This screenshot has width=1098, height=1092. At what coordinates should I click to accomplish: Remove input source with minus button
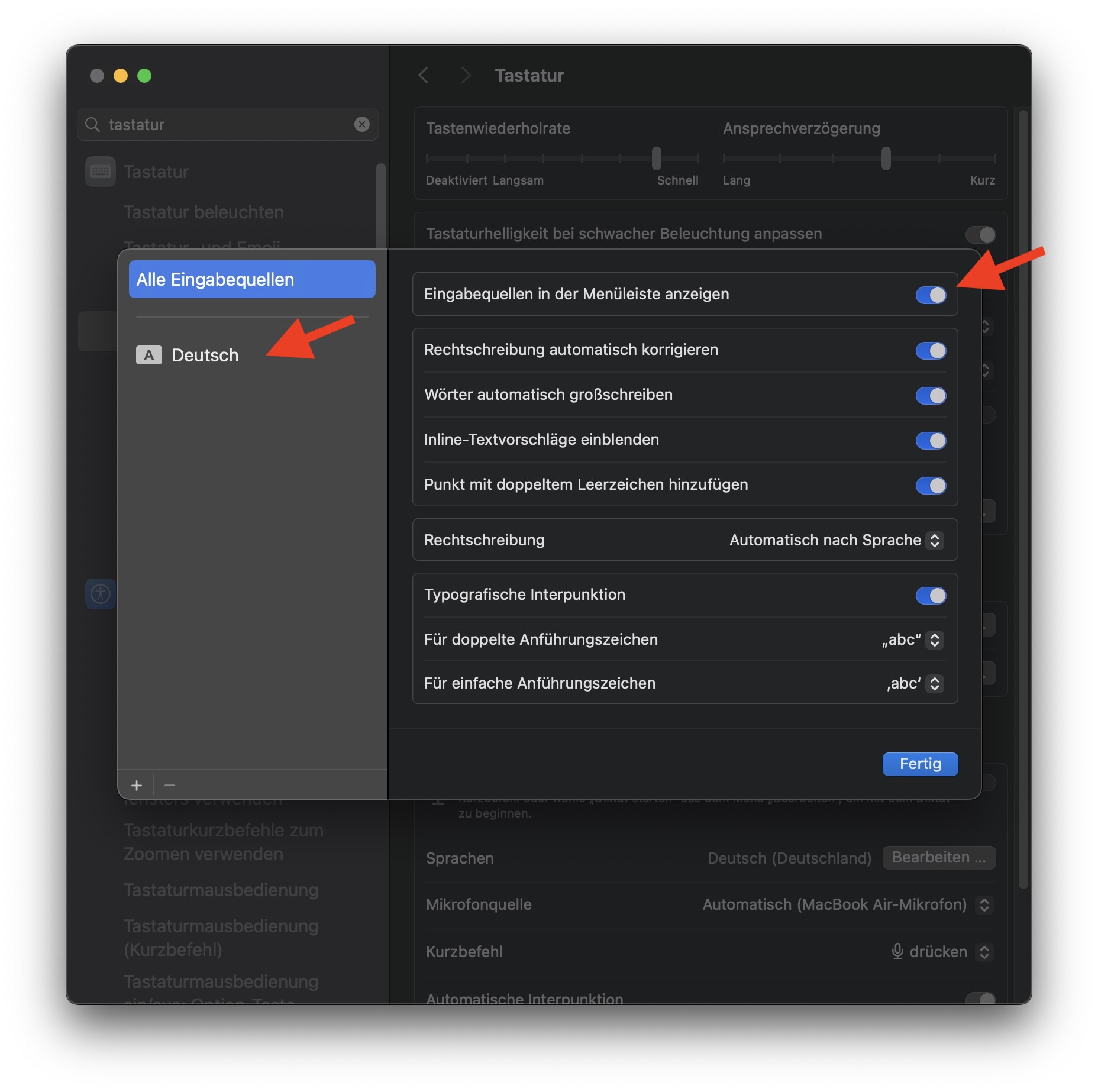coord(170,786)
